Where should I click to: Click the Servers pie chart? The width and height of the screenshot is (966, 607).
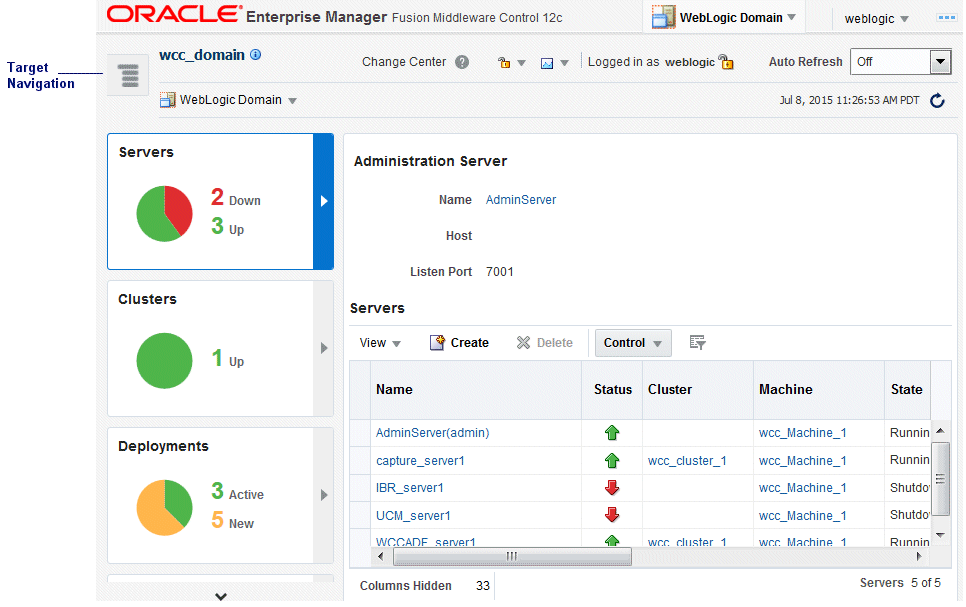164,214
